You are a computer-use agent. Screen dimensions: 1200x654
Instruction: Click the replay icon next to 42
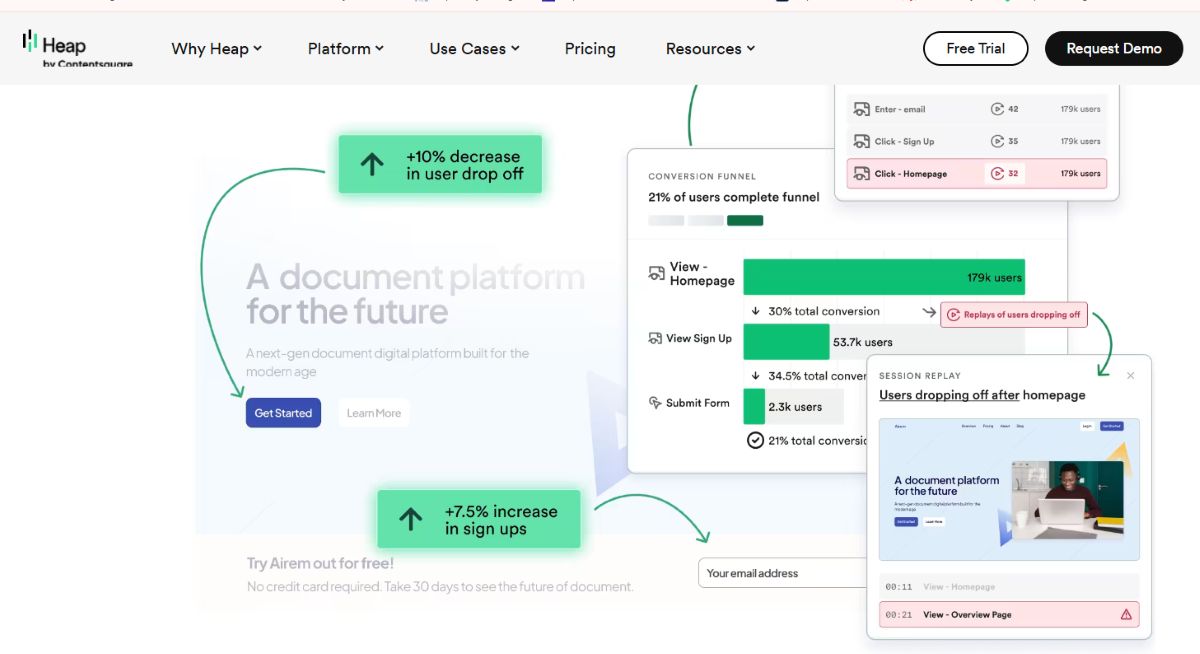pyautogui.click(x=997, y=109)
